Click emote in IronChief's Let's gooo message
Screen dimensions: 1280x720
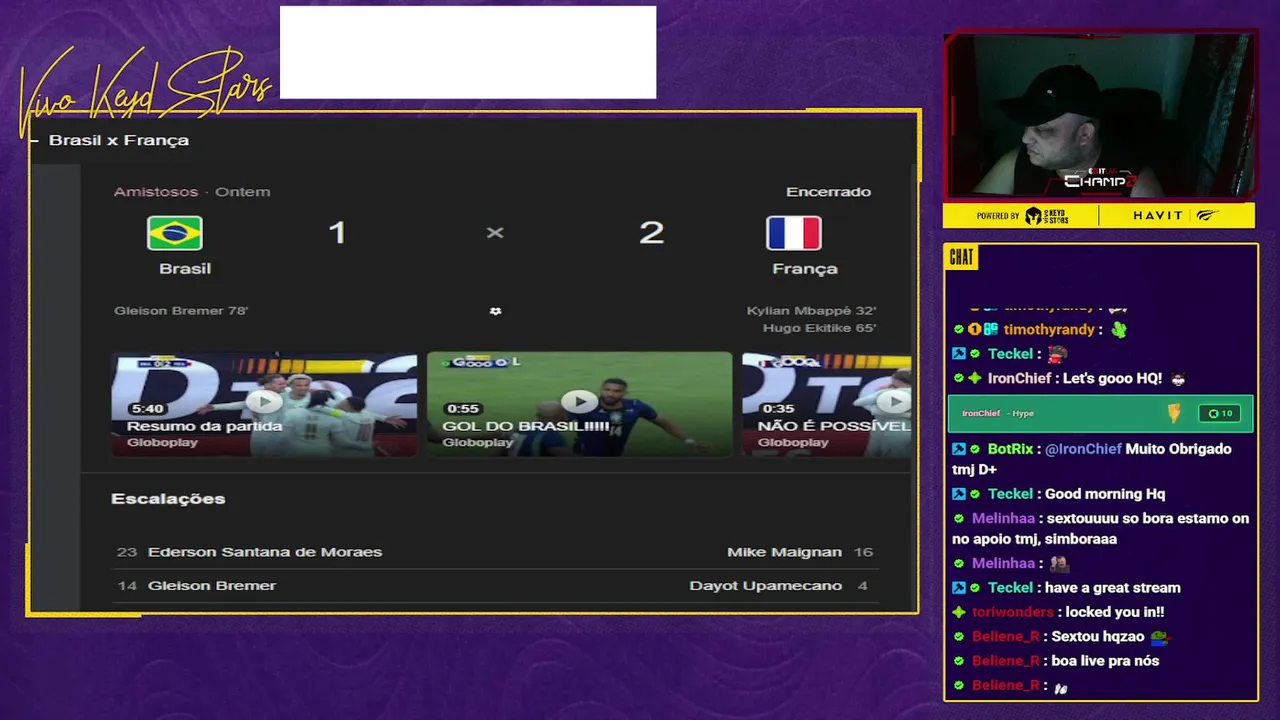tap(1177, 379)
